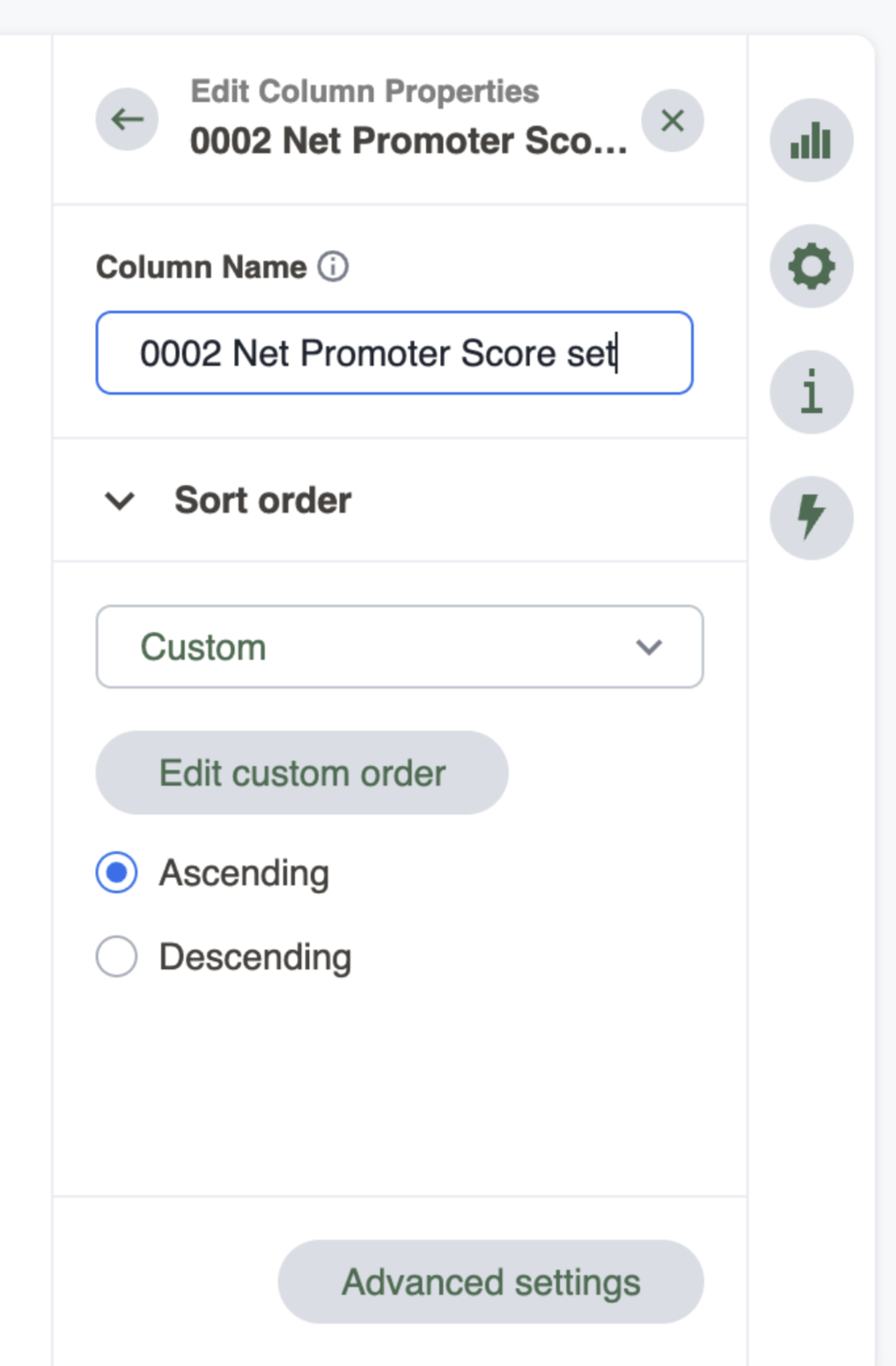Go back using the left arrow icon

coord(128,119)
